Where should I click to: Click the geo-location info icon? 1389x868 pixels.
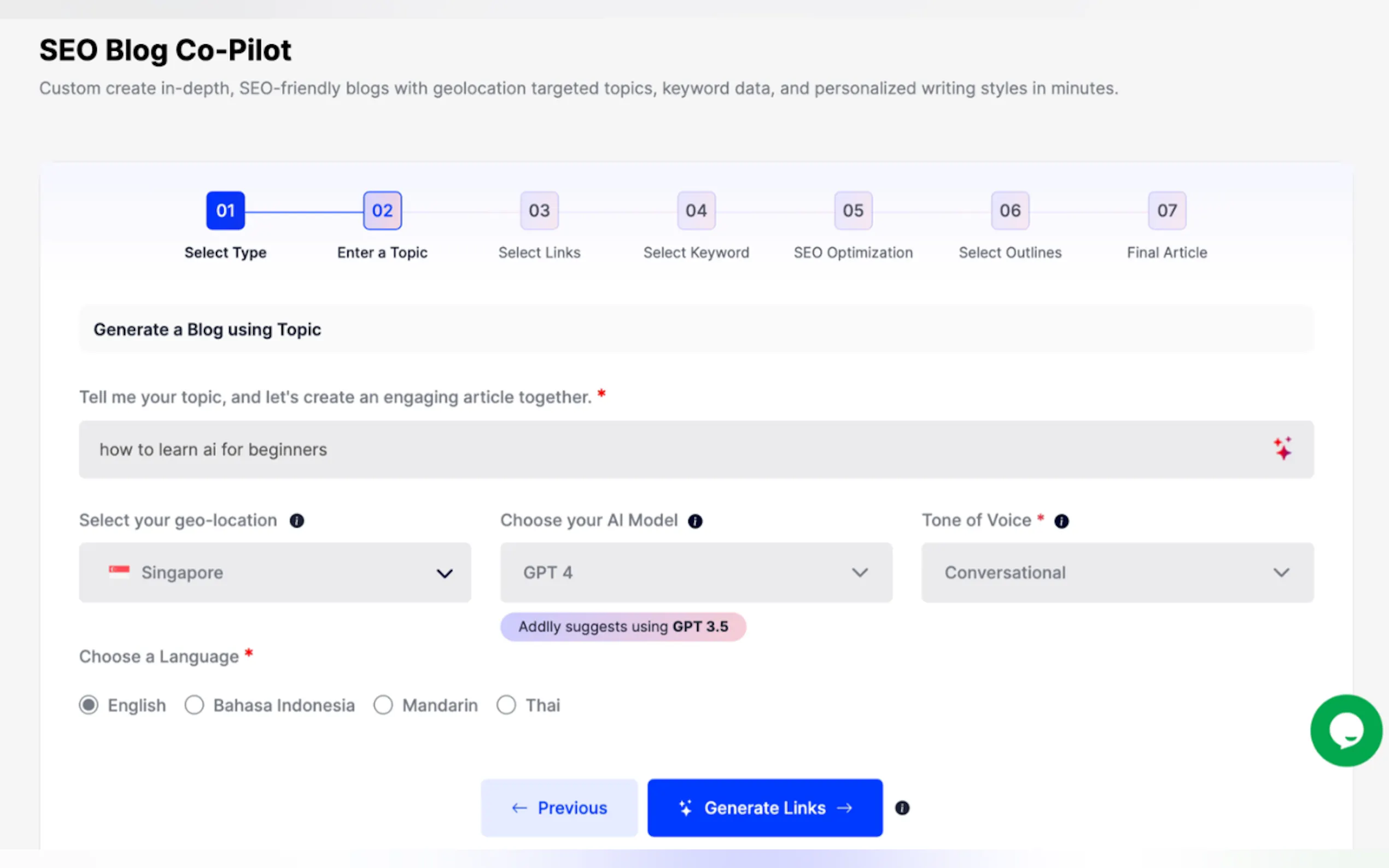[x=297, y=521]
